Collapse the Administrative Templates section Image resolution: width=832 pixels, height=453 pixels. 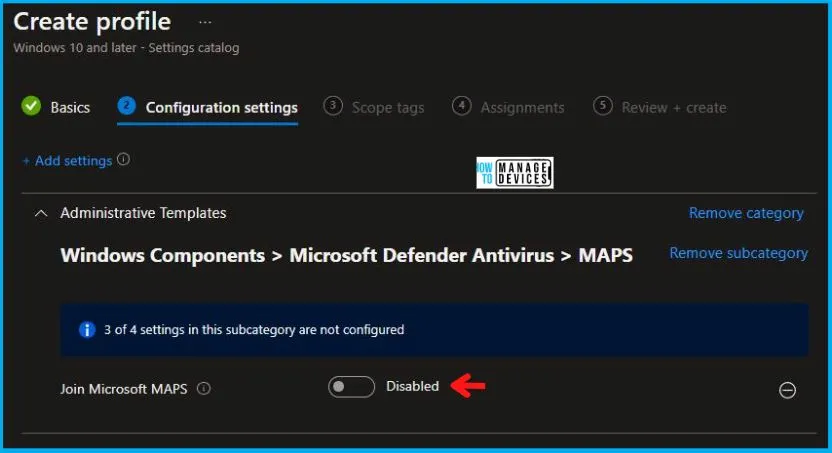click(x=41, y=213)
